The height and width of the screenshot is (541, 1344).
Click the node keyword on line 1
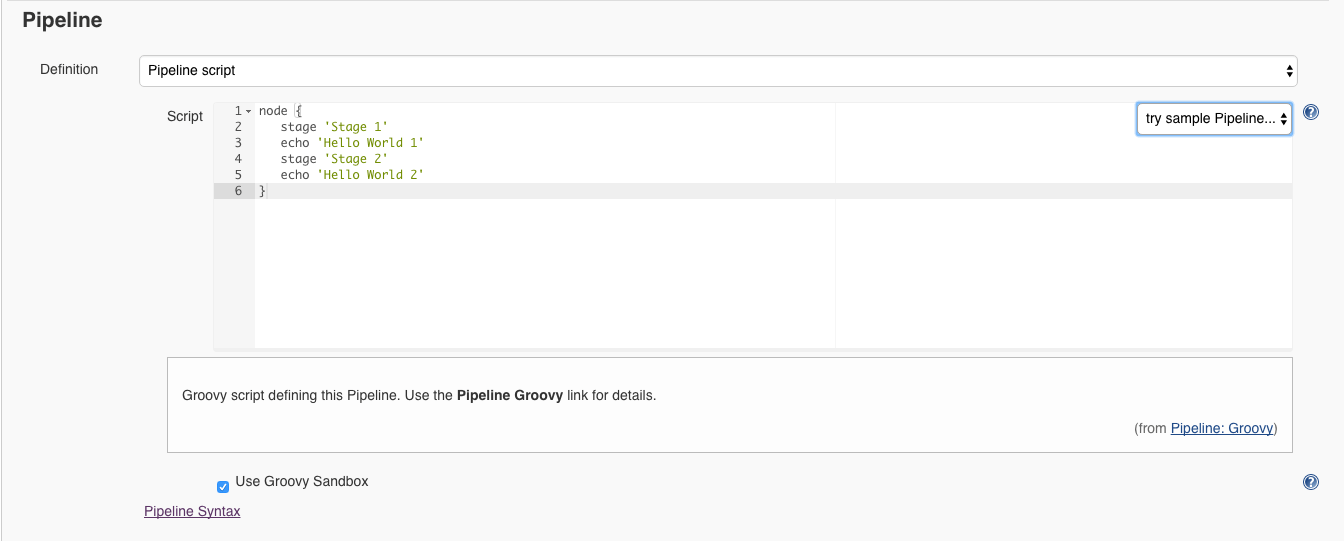272,111
